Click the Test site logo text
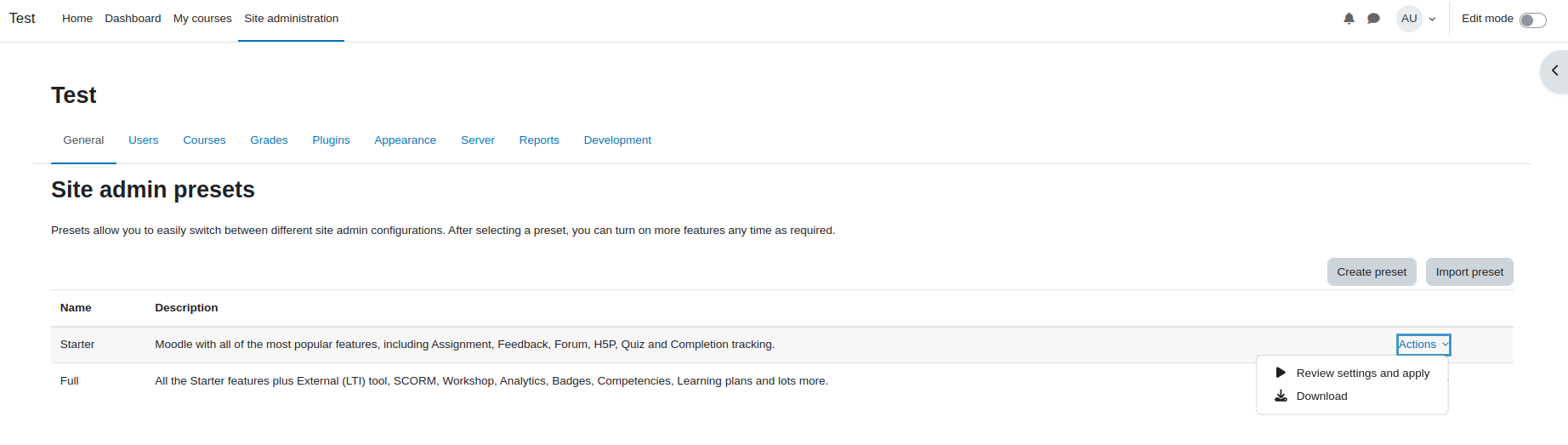1568x445 pixels. tap(22, 19)
